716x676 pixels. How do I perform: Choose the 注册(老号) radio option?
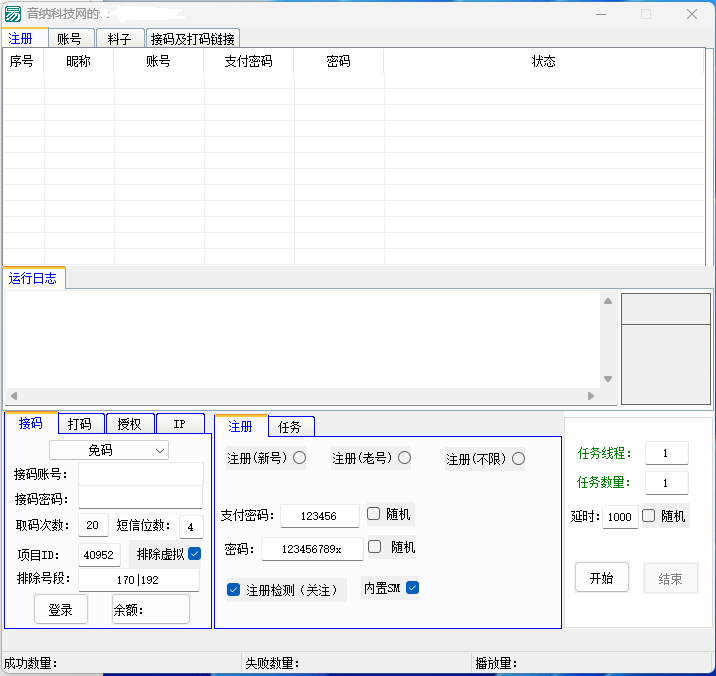[x=404, y=458]
